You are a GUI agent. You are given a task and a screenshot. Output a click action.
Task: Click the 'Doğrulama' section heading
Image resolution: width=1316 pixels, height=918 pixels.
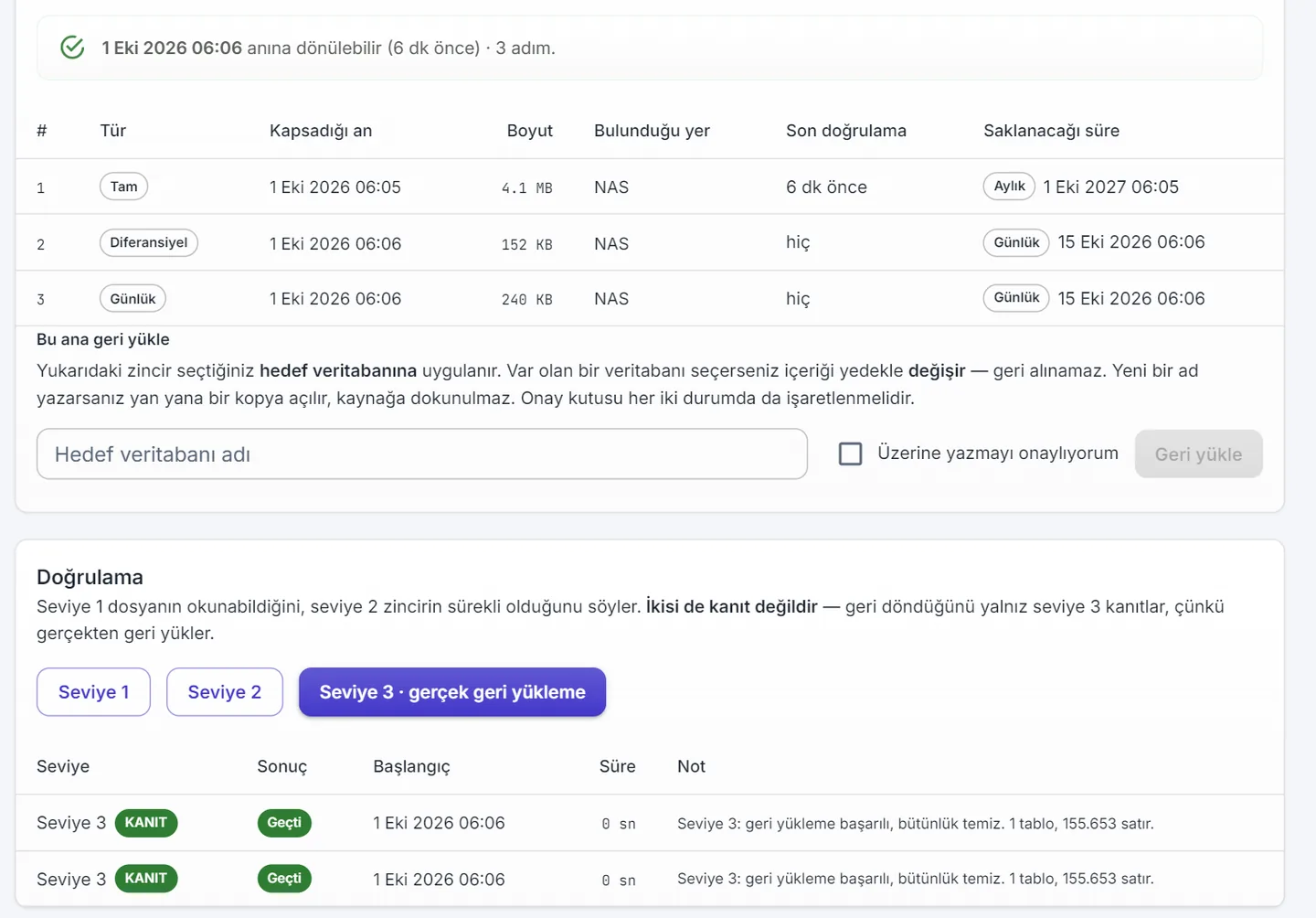coord(90,577)
